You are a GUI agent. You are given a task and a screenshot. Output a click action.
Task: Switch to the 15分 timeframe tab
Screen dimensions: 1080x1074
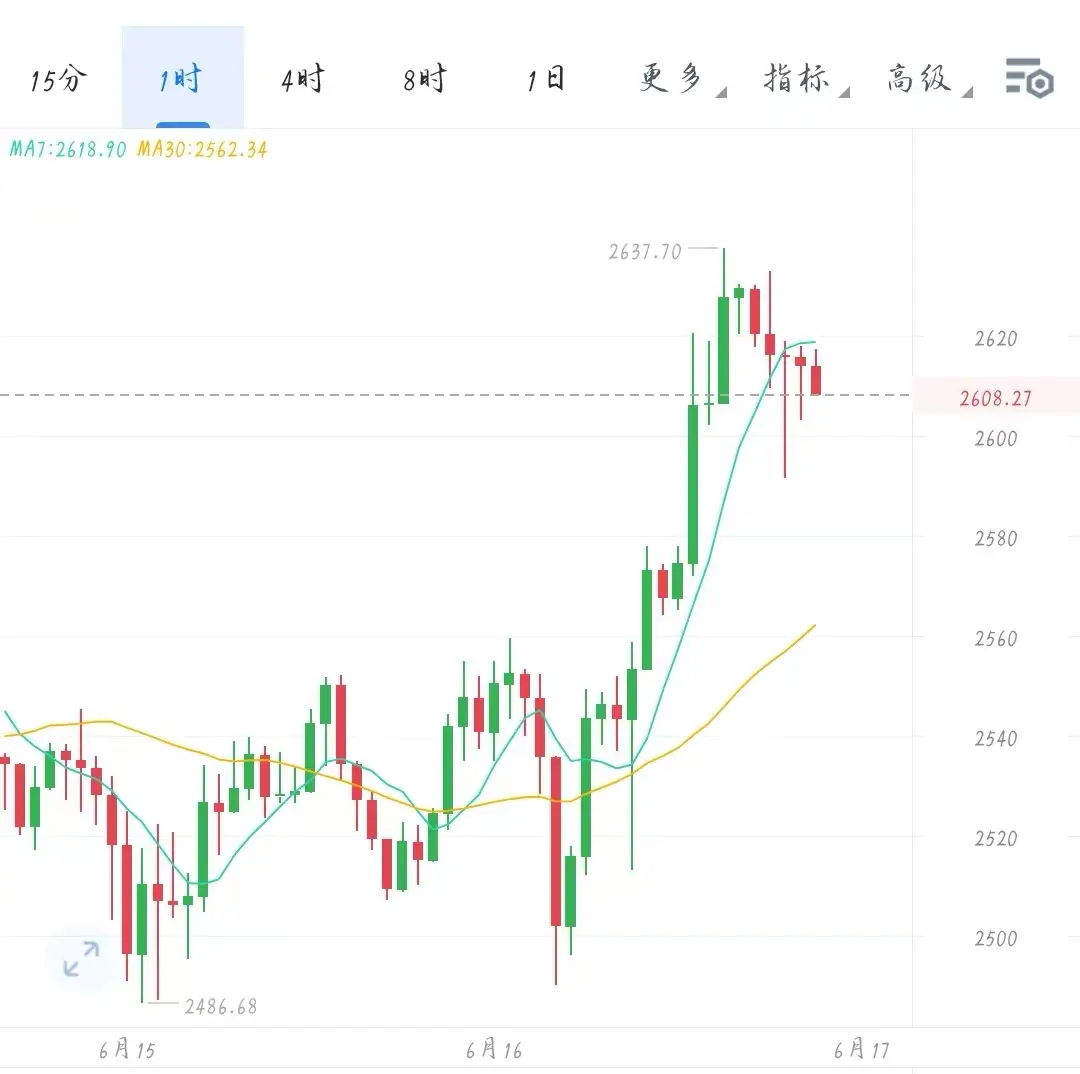[x=59, y=79]
